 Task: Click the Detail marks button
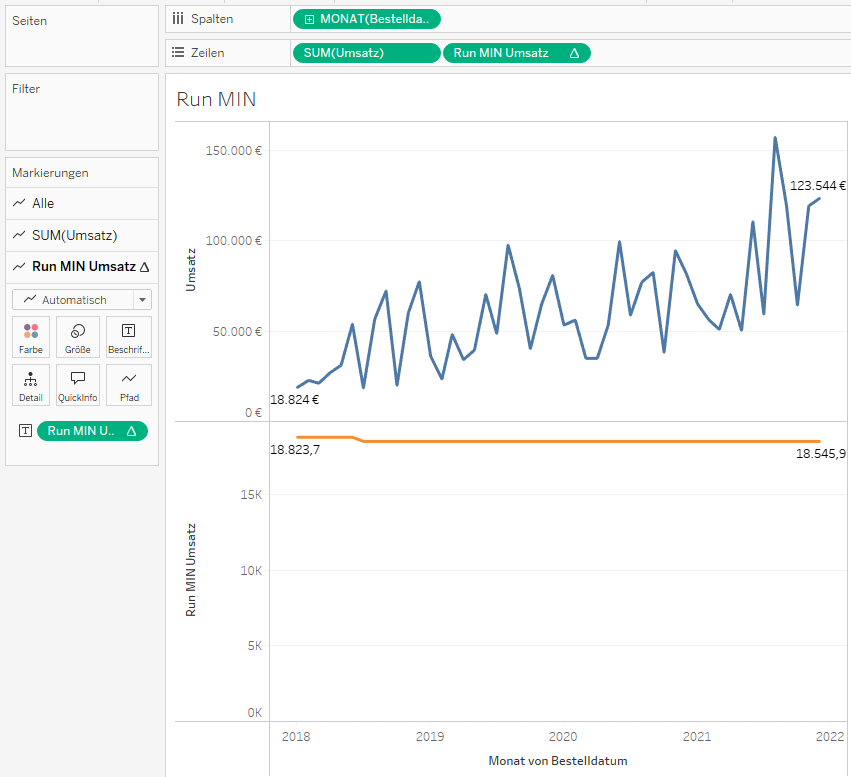31,385
